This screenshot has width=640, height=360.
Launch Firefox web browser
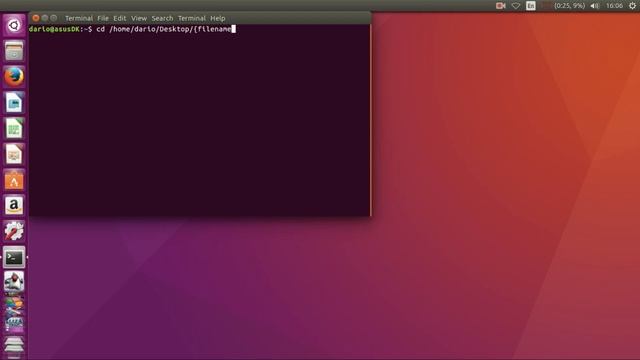pos(14,77)
